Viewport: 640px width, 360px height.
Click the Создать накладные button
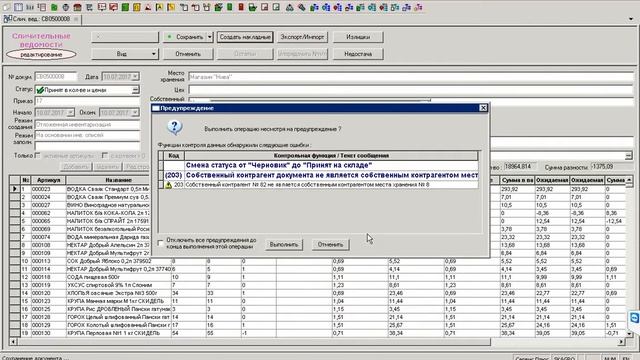[245, 37]
